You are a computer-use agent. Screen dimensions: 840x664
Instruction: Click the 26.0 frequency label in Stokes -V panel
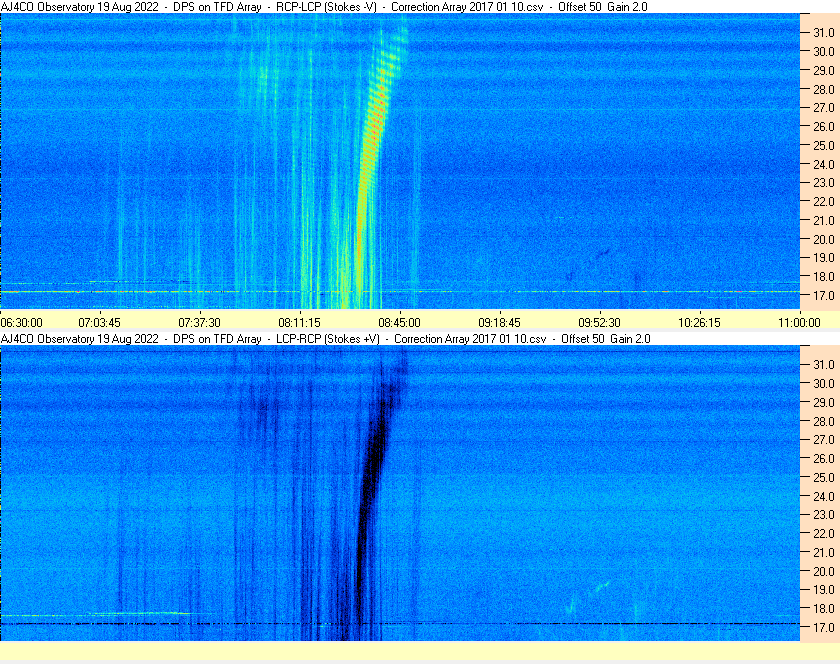[x=824, y=126]
